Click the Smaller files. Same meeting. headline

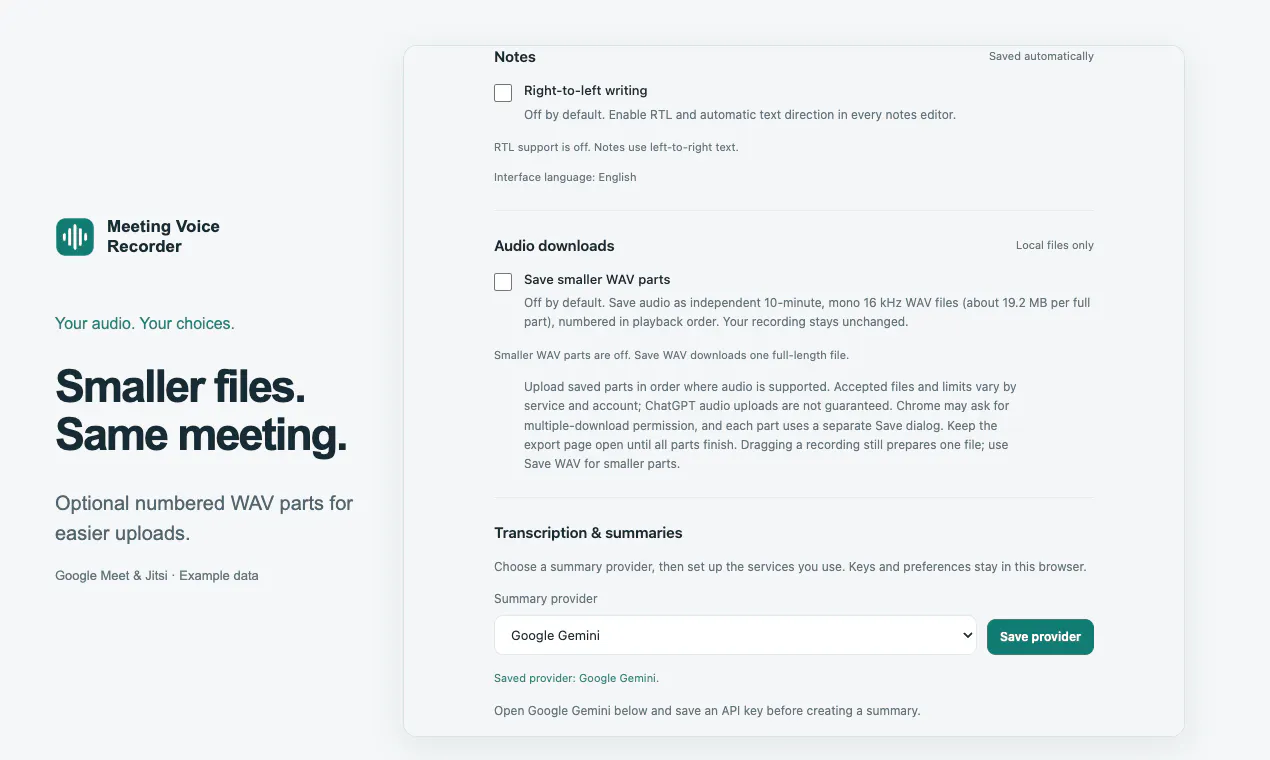point(201,411)
